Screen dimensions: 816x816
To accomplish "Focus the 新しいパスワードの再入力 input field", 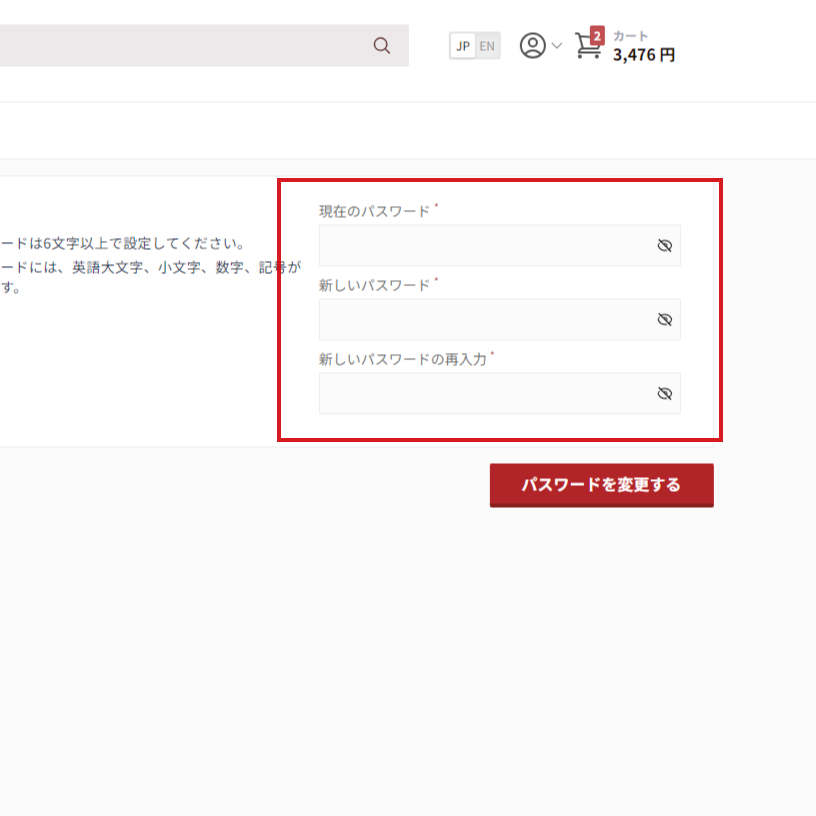I will click(x=499, y=393).
